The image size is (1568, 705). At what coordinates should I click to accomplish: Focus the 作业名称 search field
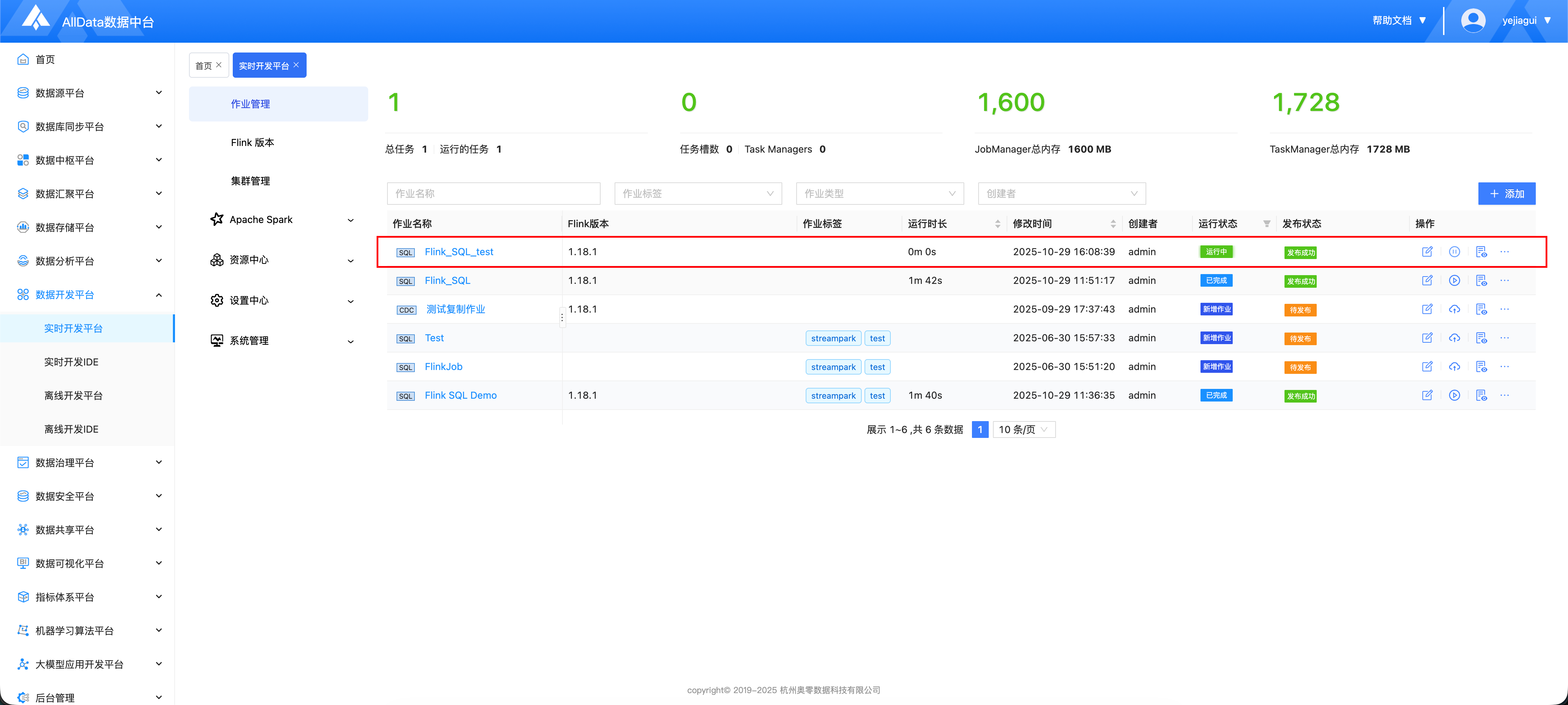[x=493, y=194]
